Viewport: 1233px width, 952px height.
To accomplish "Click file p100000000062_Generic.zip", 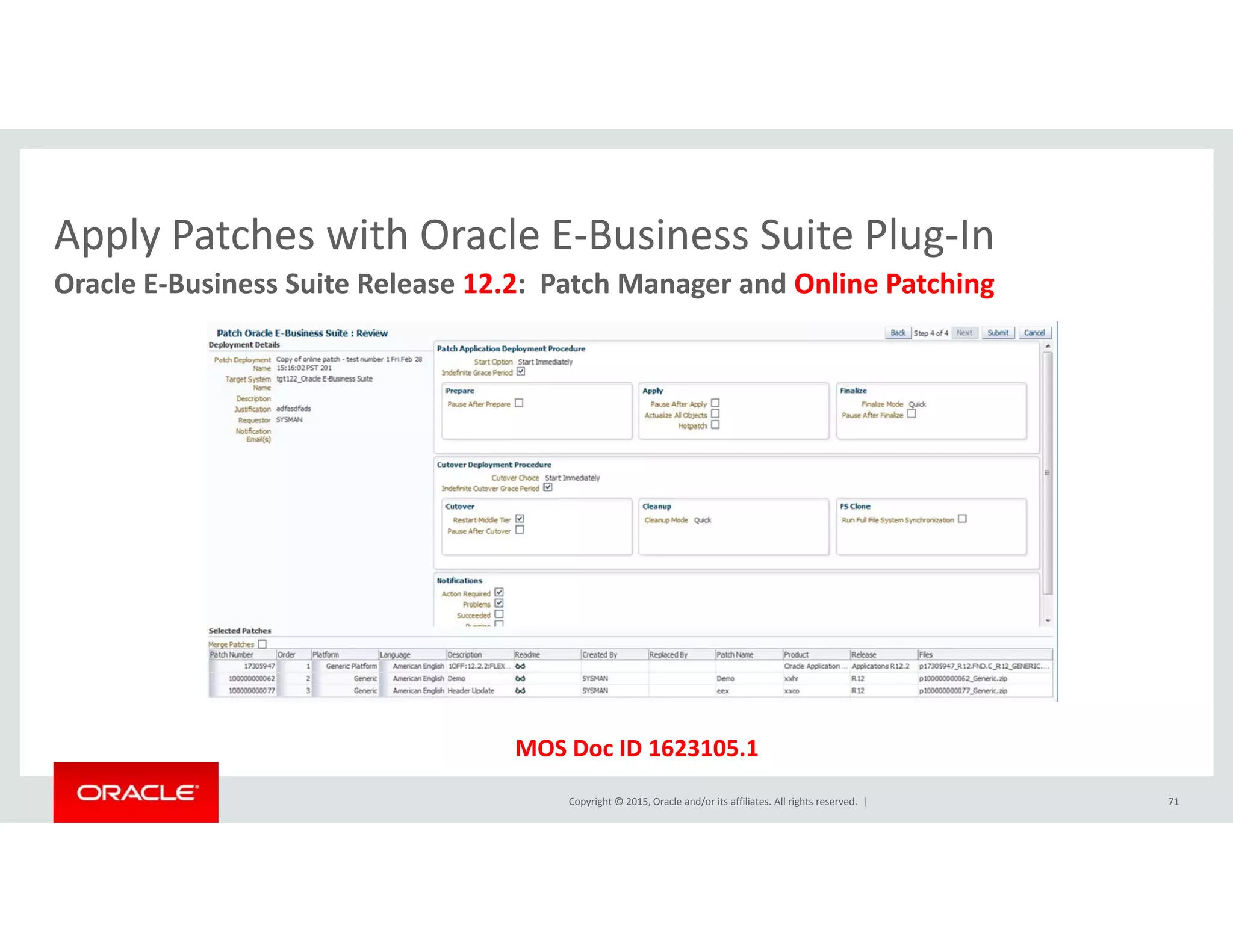I will coord(963,678).
